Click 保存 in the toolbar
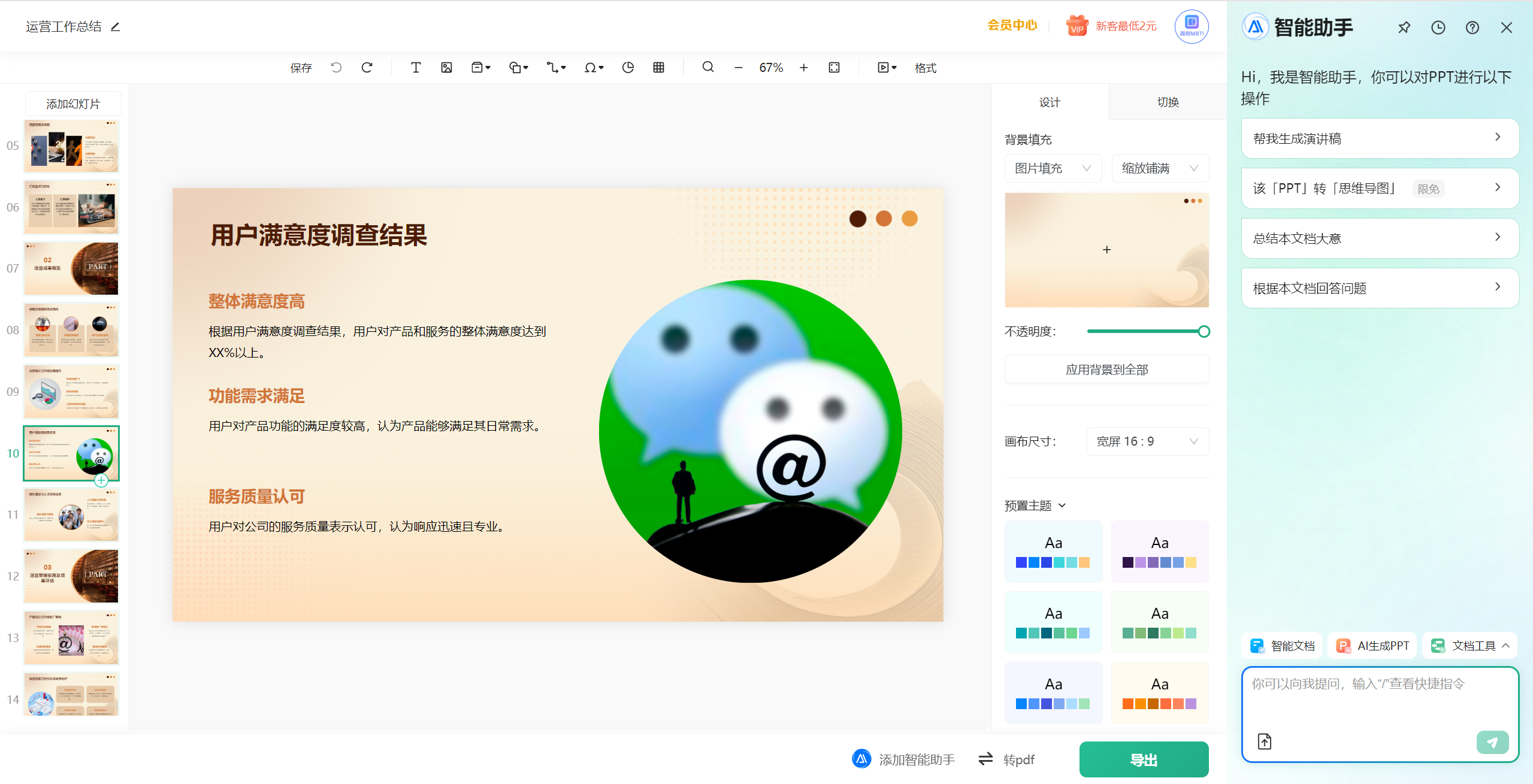This screenshot has height=784, width=1533. [301, 68]
